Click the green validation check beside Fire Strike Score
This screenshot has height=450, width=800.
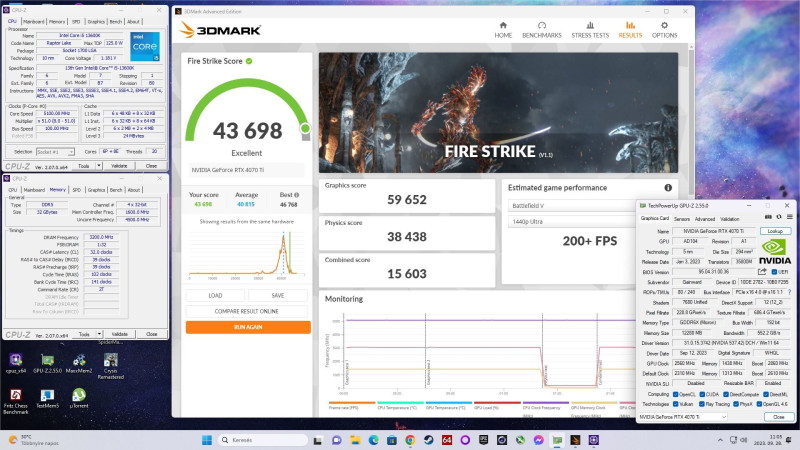click(249, 61)
